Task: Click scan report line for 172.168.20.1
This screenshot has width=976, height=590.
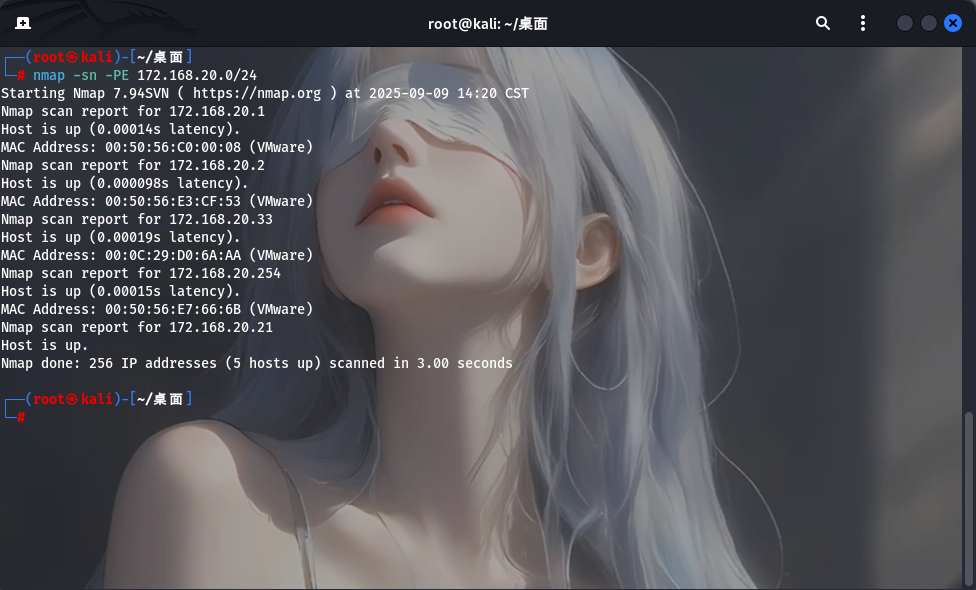Action: (x=133, y=111)
